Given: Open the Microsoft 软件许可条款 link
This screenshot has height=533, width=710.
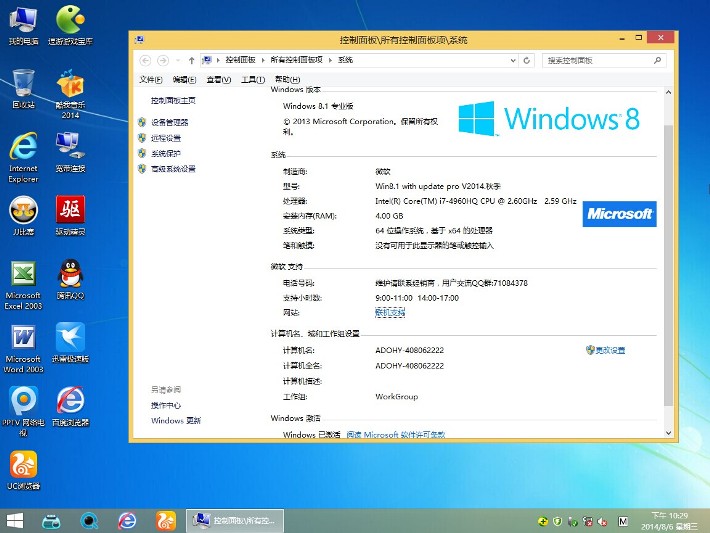Looking at the screenshot, I should coord(396,435).
